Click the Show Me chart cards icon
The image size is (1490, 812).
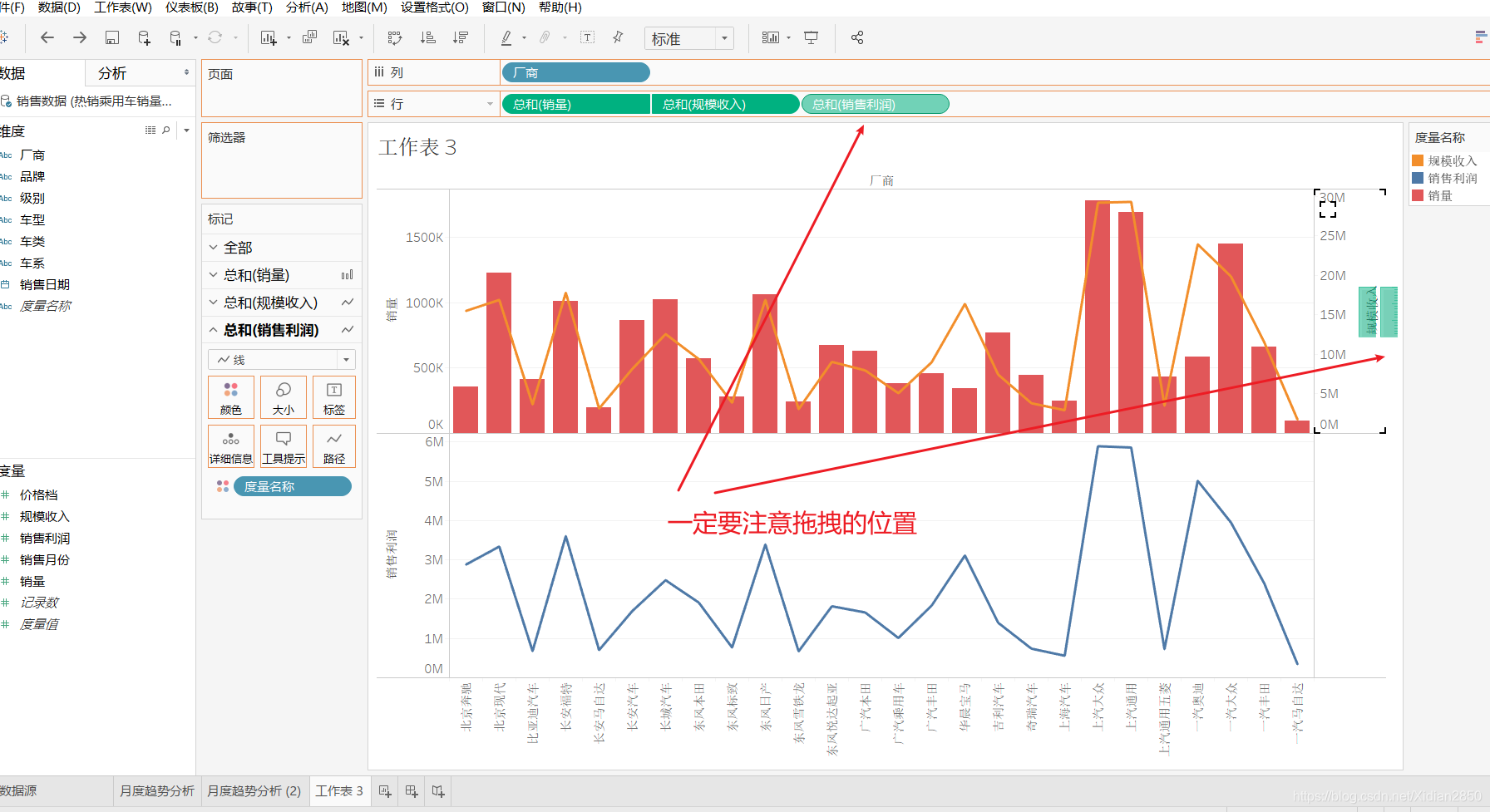(771, 37)
